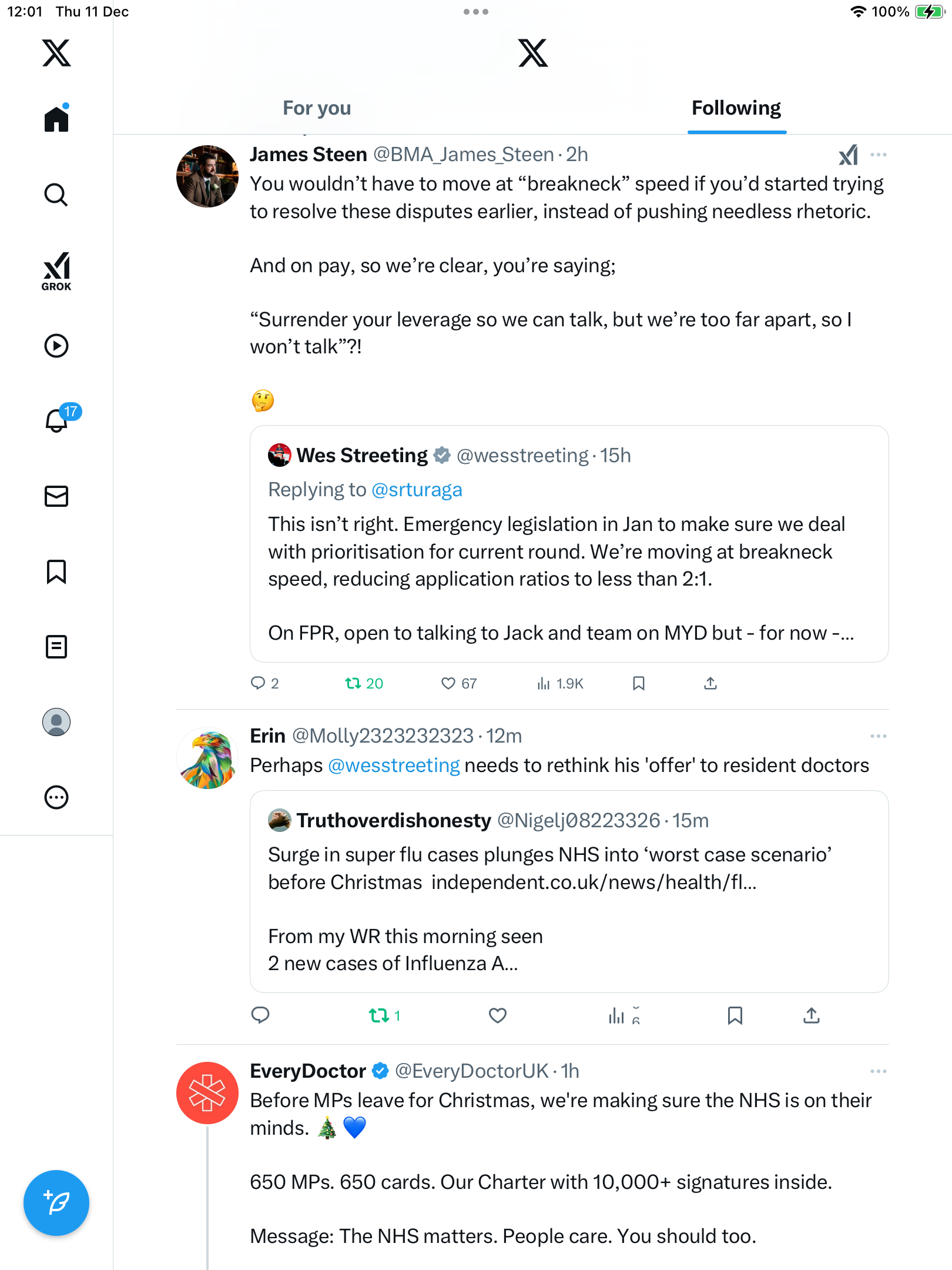The height and width of the screenshot is (1270, 952).
Task: Open the Search page in sidebar
Action: point(56,195)
